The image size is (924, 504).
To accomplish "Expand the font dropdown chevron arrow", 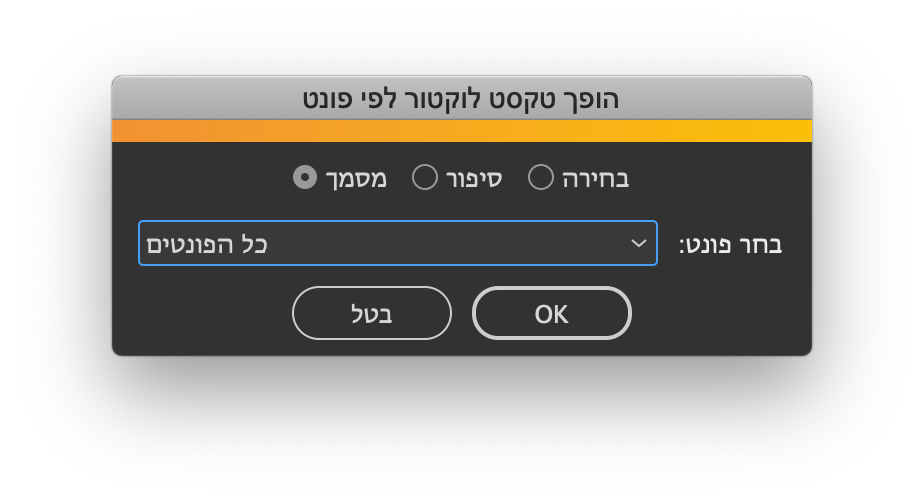I will pyautogui.click(x=639, y=243).
